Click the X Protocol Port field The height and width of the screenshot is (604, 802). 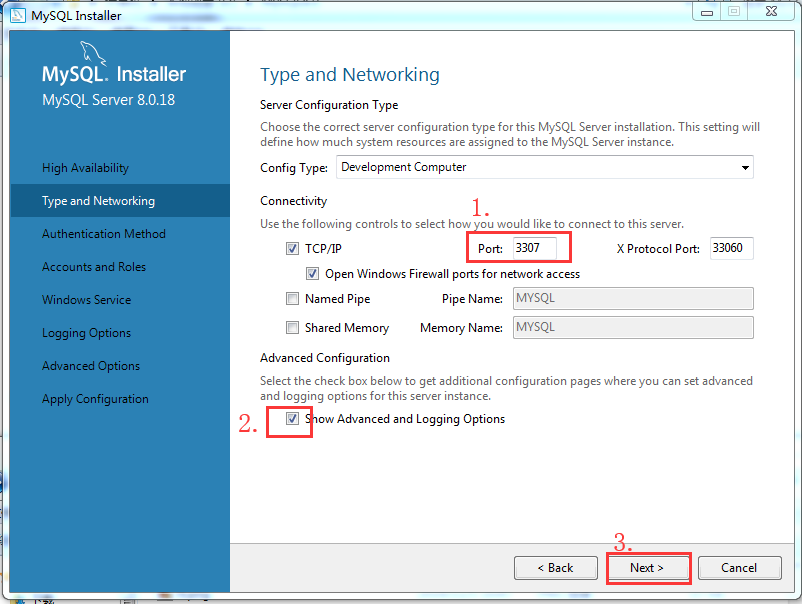(731, 248)
